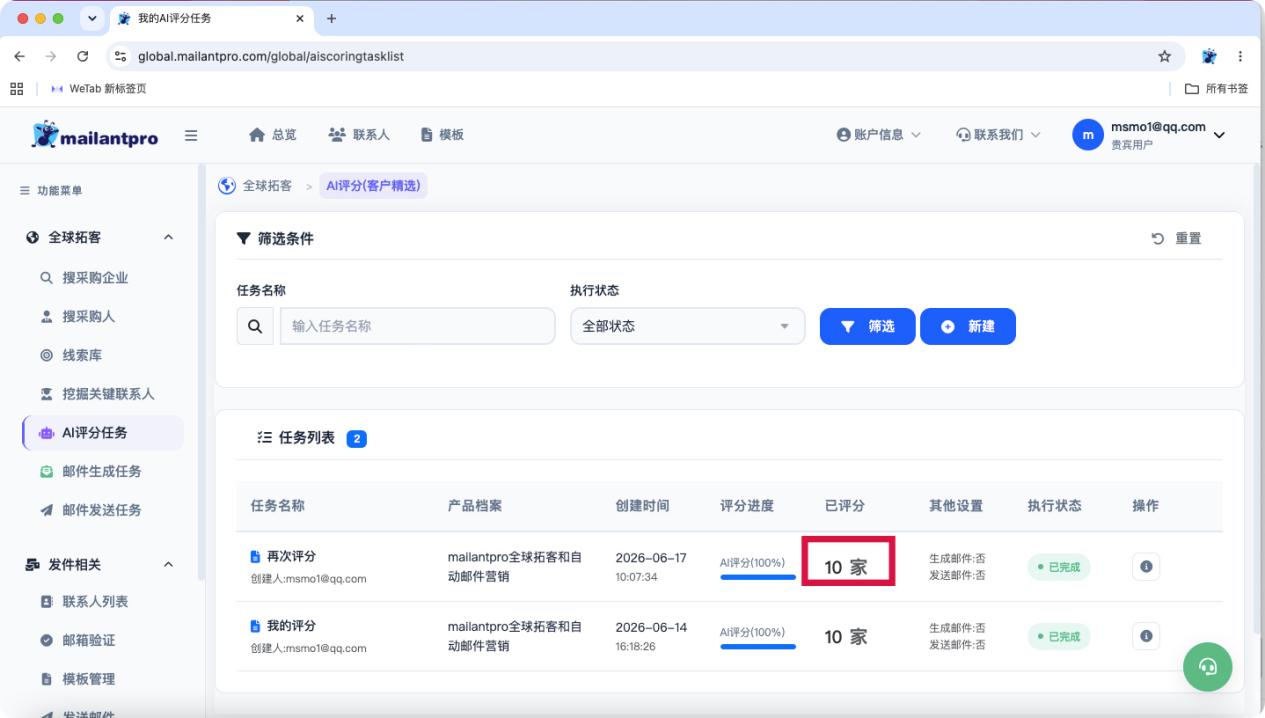Bookmark page with star icon
Screen dimensions: 1265x718
pos(1164,56)
